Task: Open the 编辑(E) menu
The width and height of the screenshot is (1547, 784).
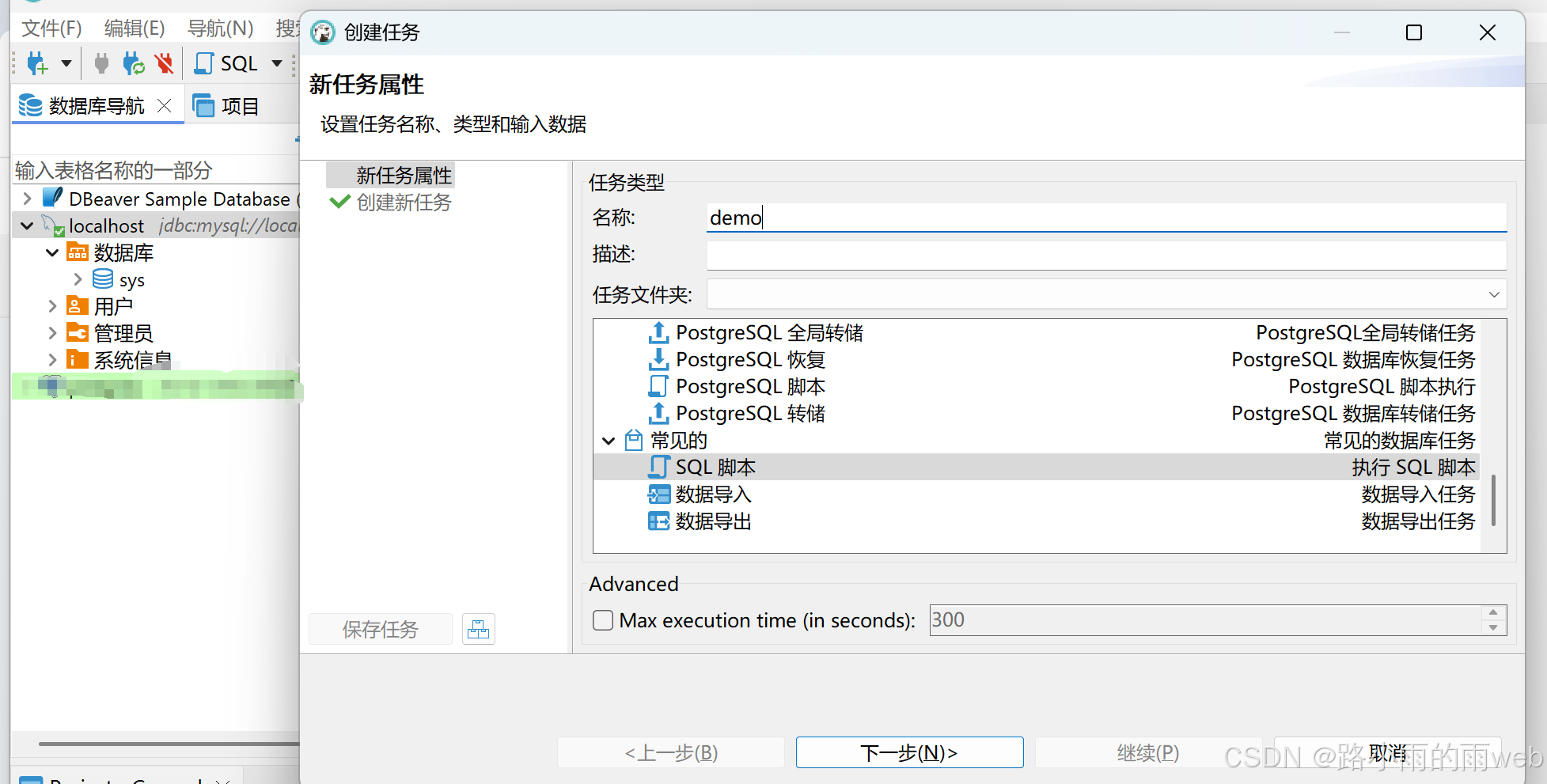Action: pos(135,28)
